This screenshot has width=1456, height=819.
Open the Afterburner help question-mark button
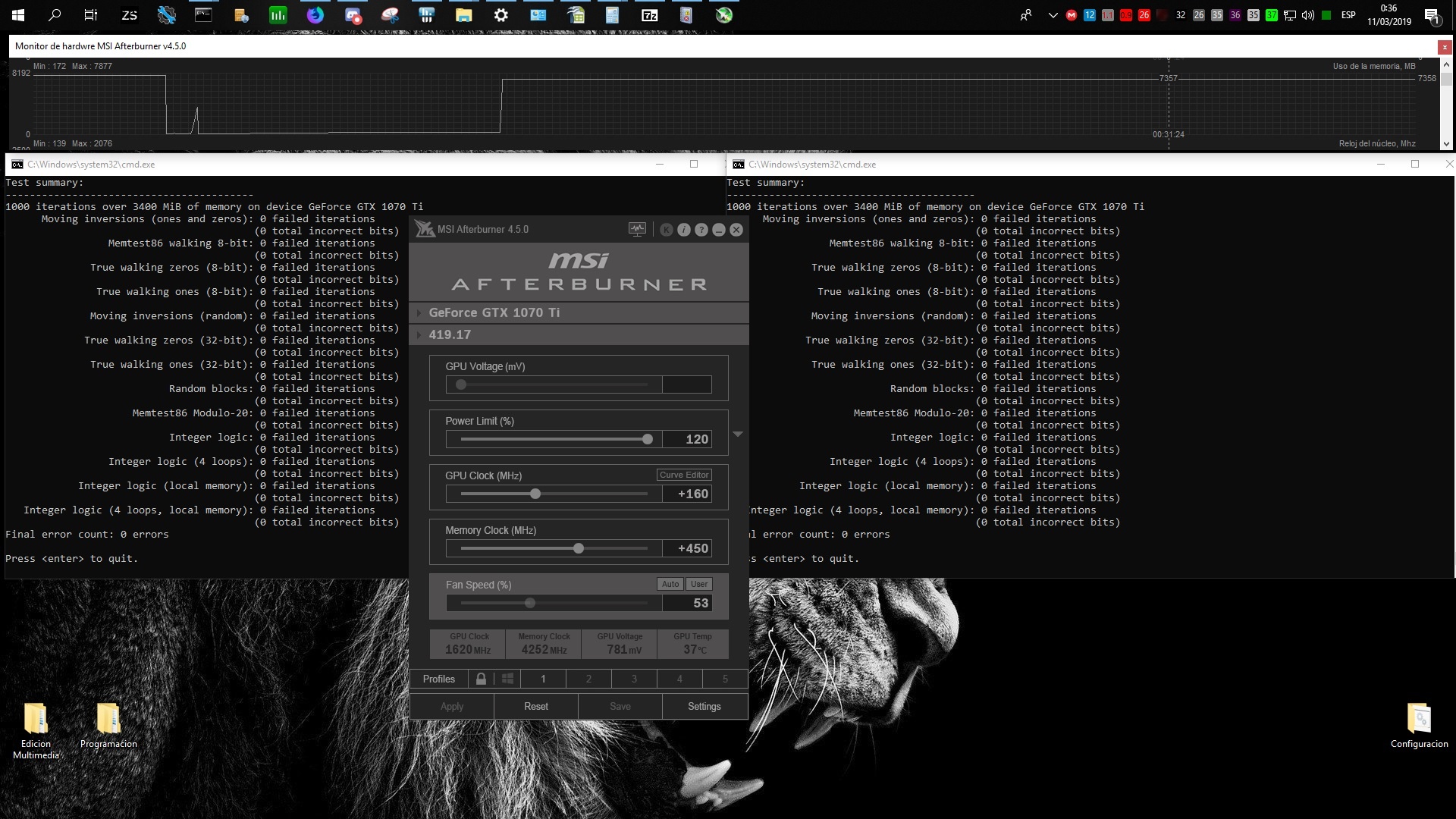coord(701,230)
